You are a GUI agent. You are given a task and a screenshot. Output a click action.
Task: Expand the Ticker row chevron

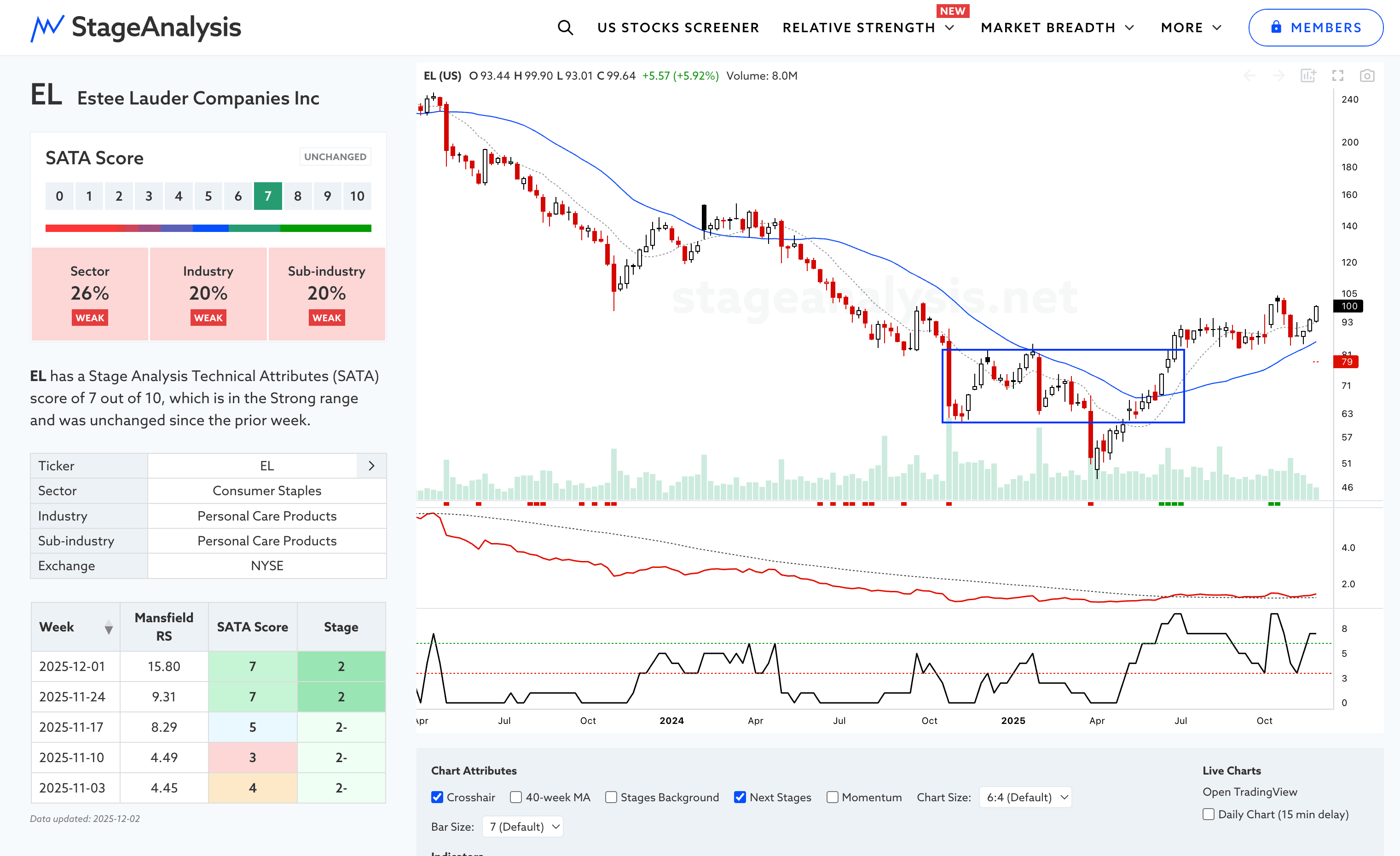click(371, 466)
